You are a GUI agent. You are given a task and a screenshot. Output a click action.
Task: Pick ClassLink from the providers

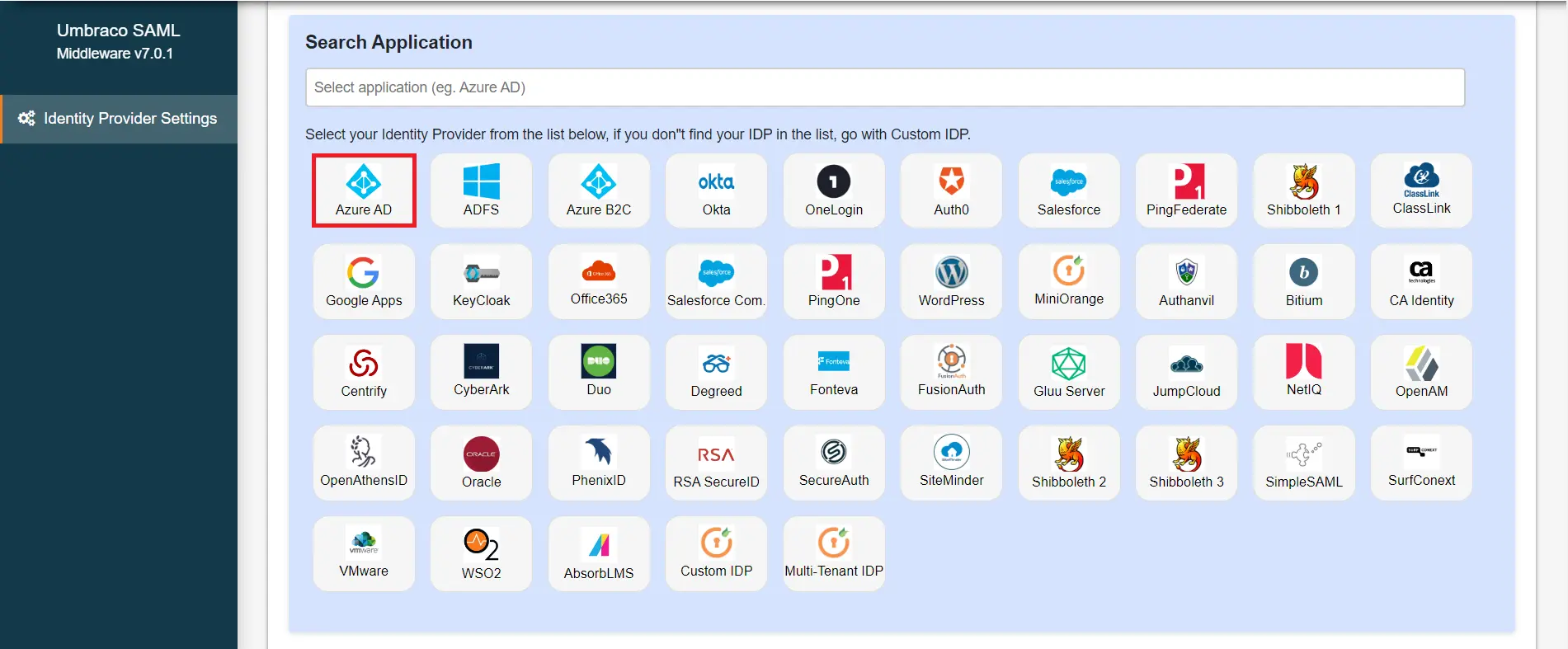(x=1422, y=190)
